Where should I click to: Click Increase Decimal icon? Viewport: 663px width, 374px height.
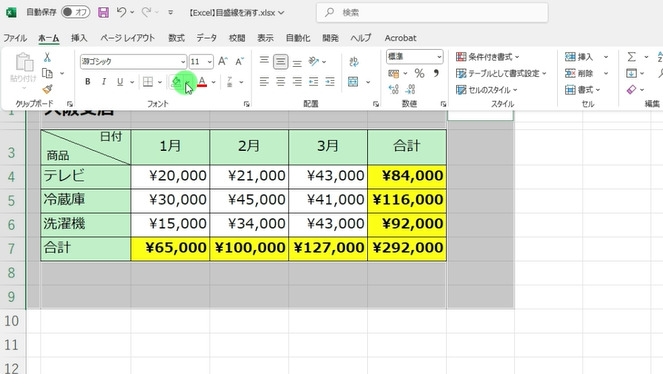point(394,89)
